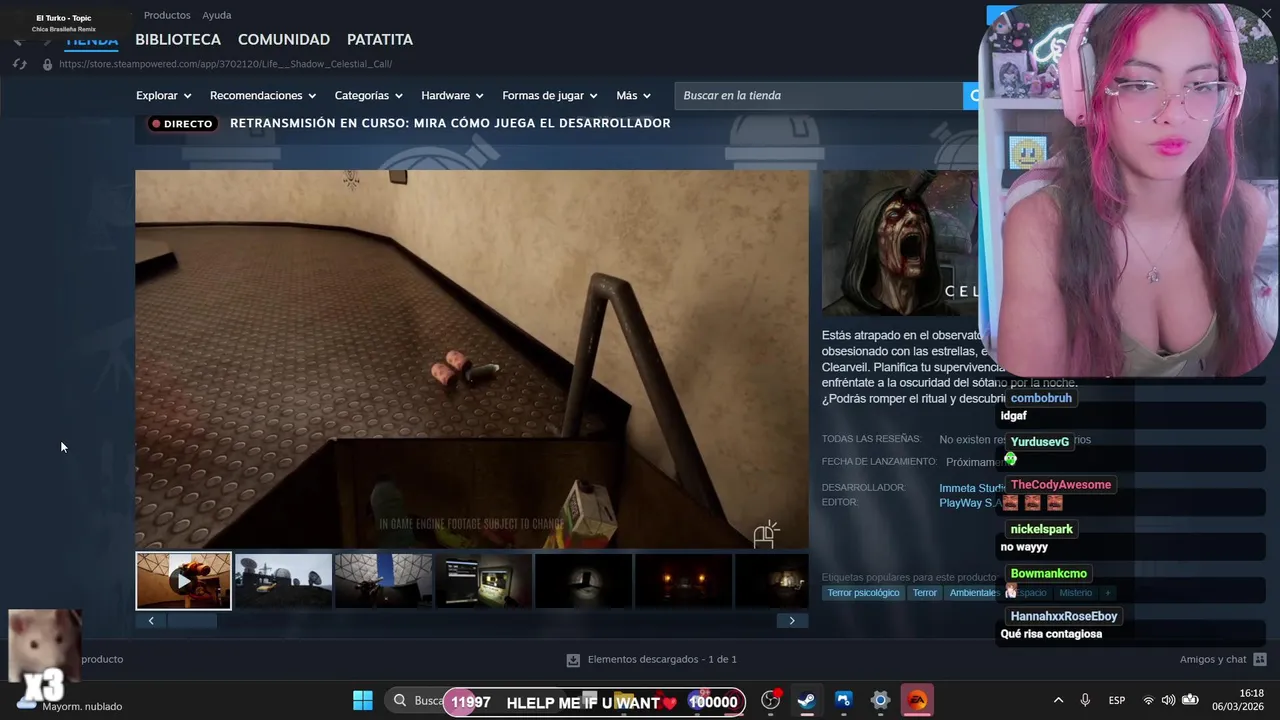Open the Wi-Fi network tray icon

click(1148, 700)
